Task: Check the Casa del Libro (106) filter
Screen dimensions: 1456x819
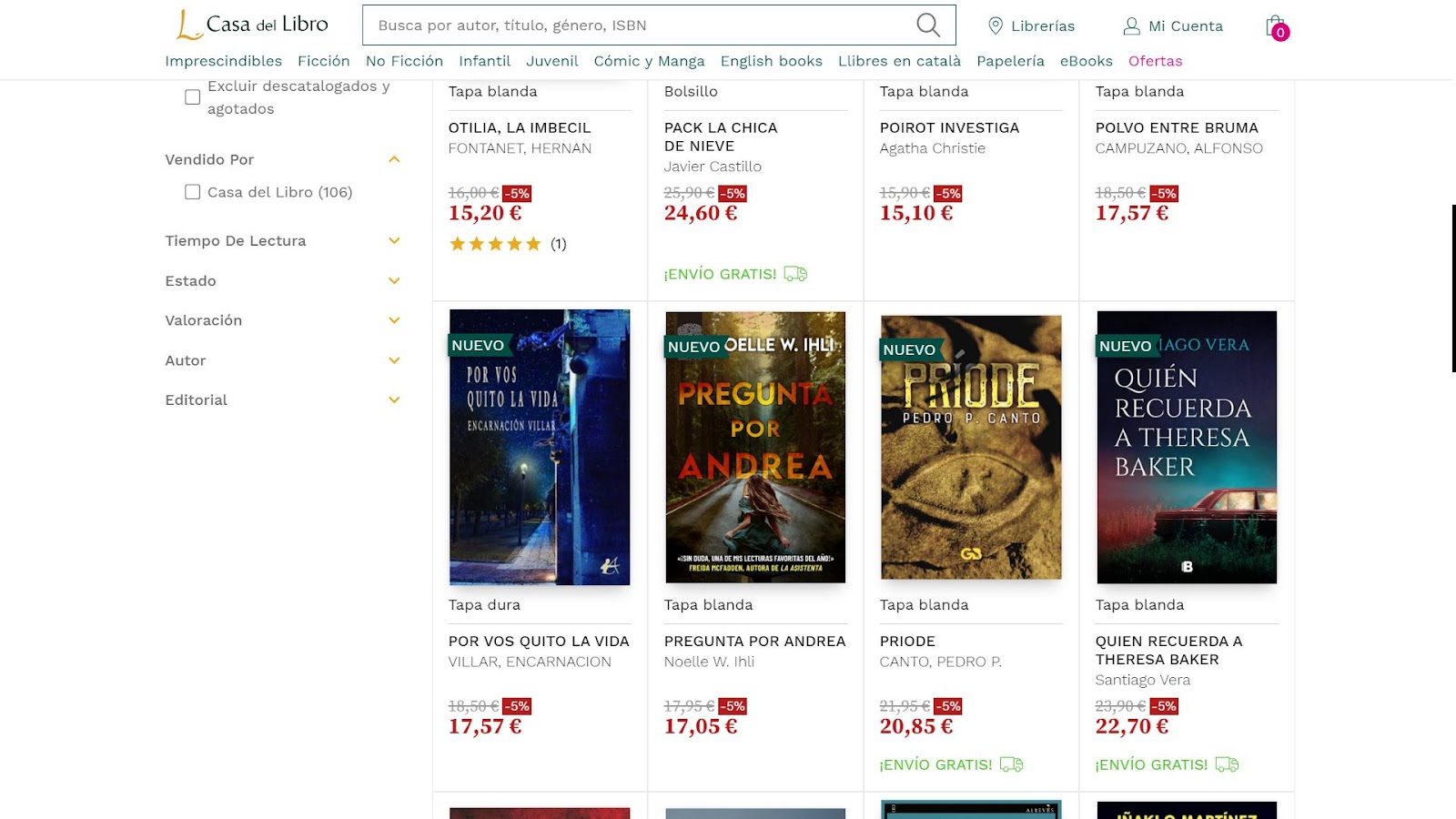Action: 192,192
